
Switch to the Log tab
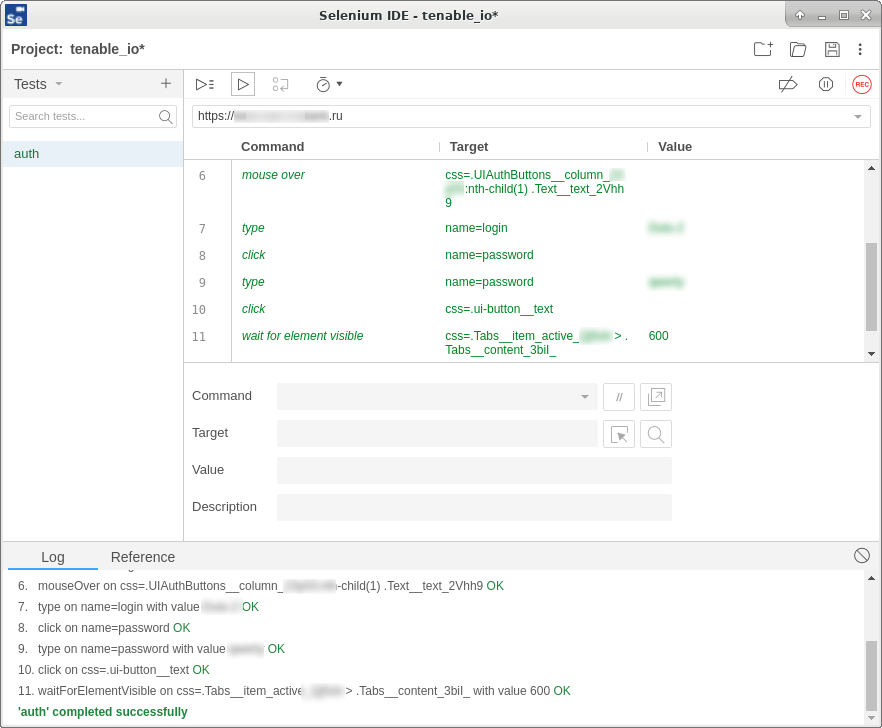tap(53, 557)
